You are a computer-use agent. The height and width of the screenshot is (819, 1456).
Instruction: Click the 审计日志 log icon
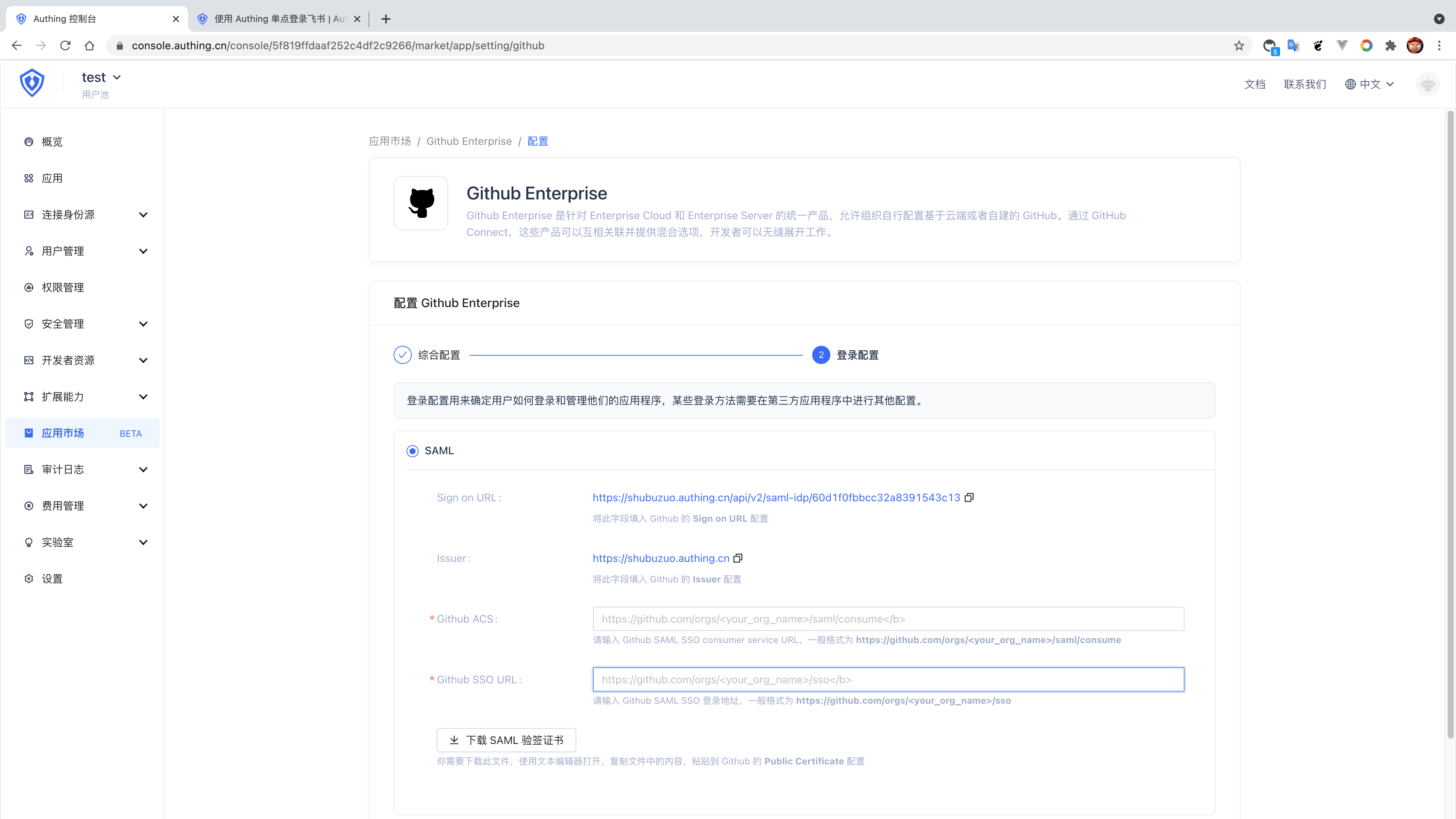tap(29, 470)
